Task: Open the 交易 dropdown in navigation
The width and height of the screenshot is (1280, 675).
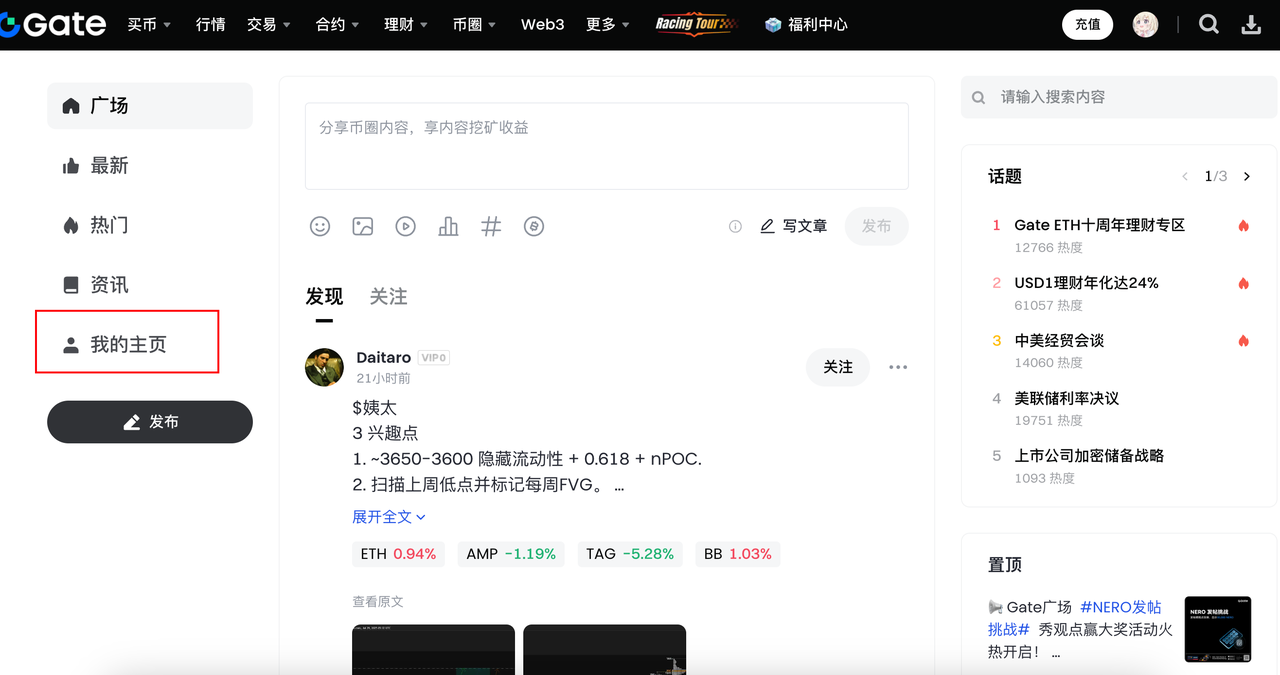Action: tap(269, 25)
